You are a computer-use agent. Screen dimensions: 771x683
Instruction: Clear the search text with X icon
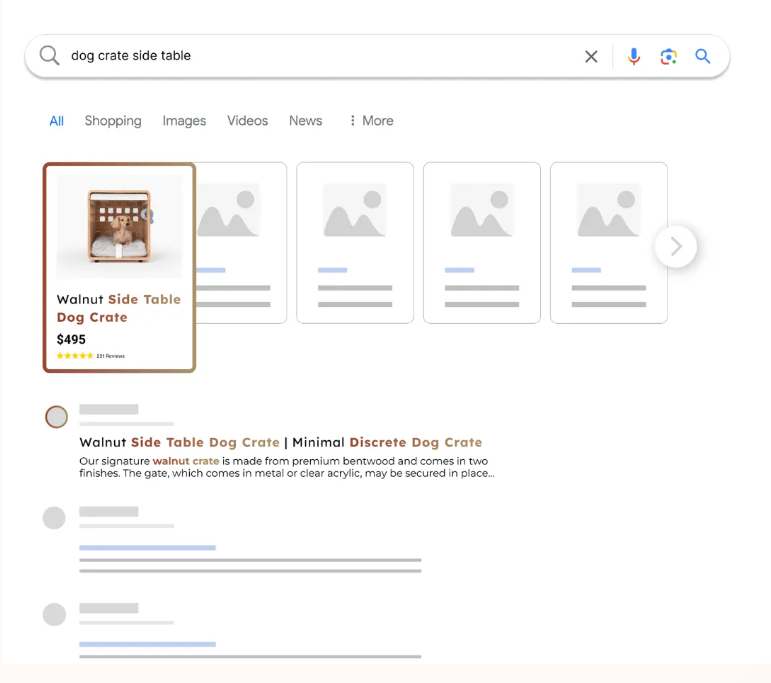591,57
